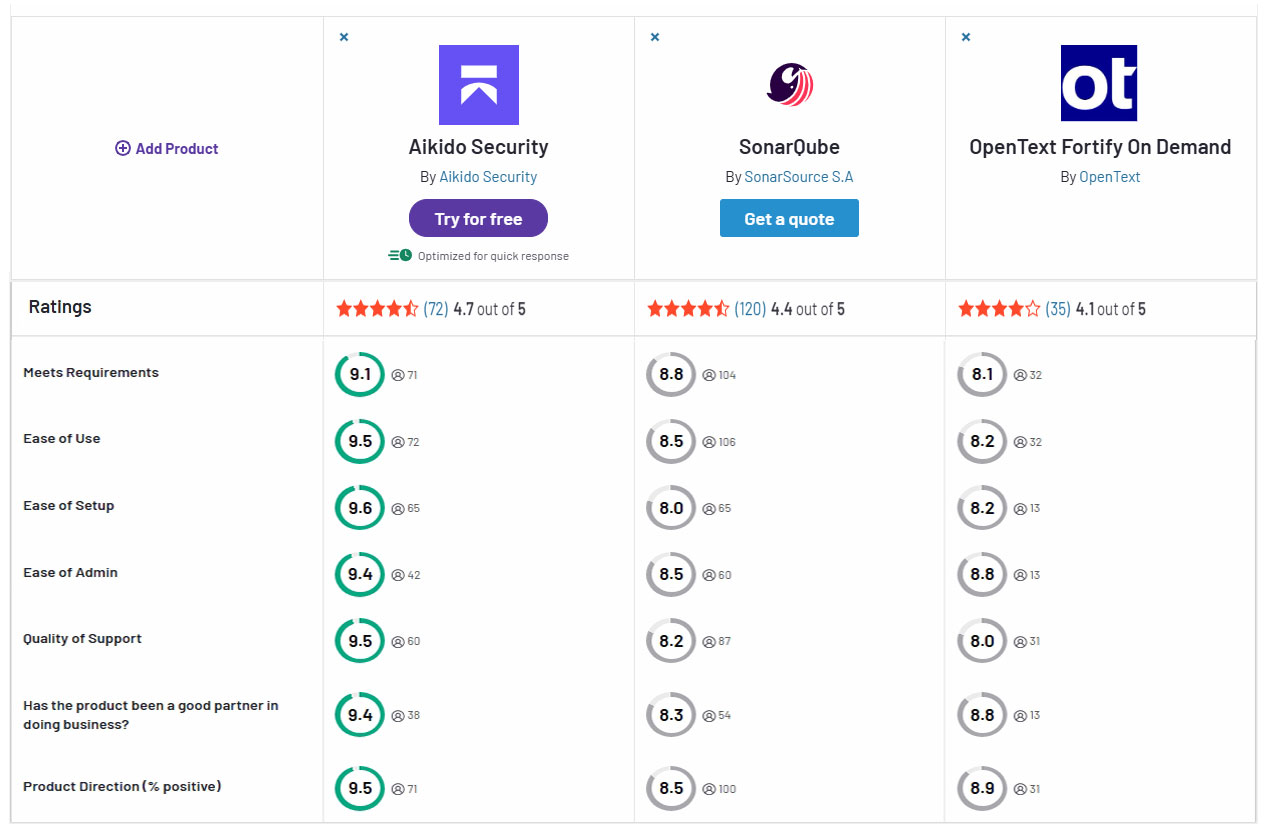1278x840 pixels.
Task: Open the OpenText logo
Action: (1099, 83)
